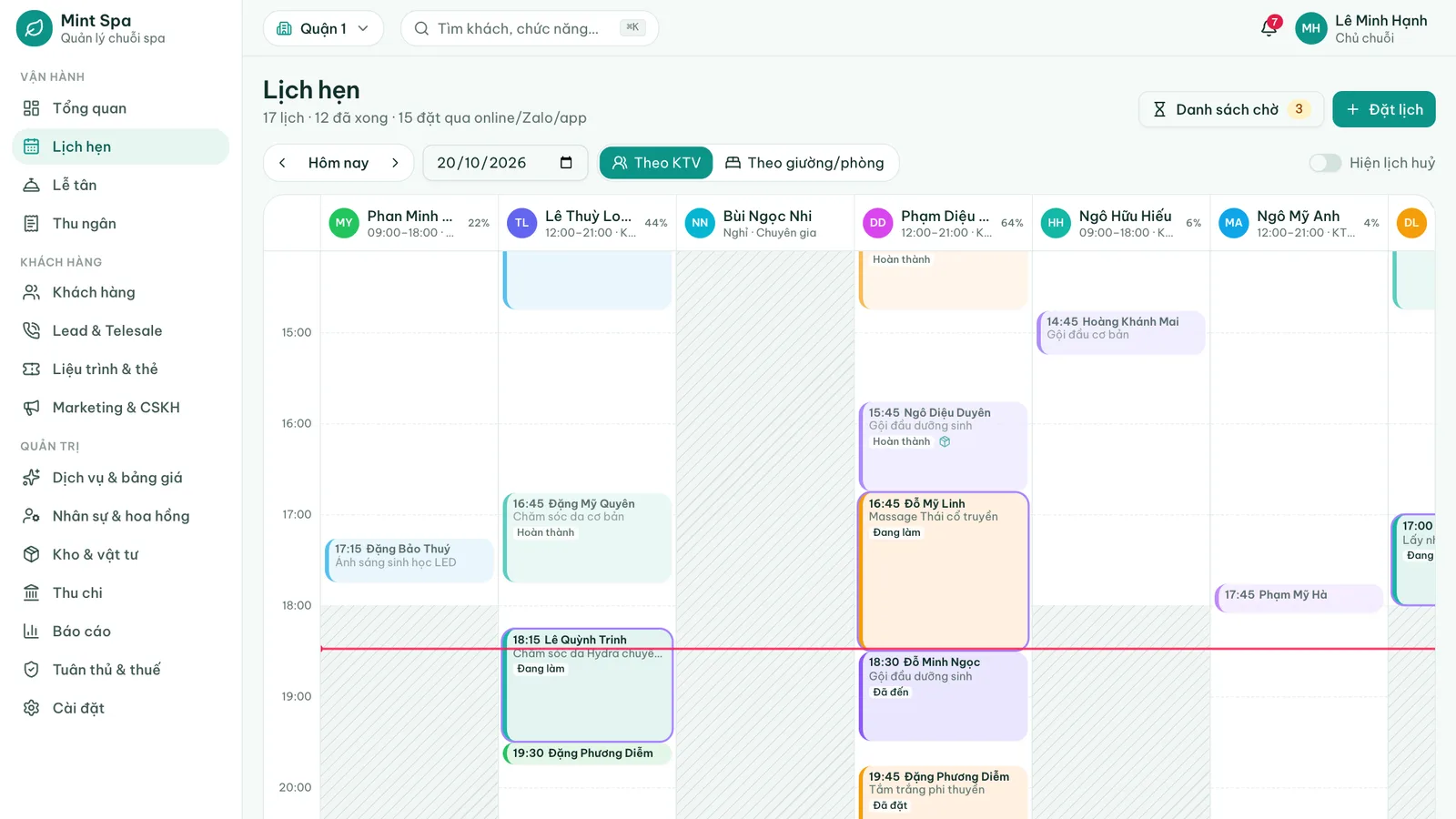1456x819 pixels.
Task: Open Thu ngân in sidebar
Action: point(120,223)
